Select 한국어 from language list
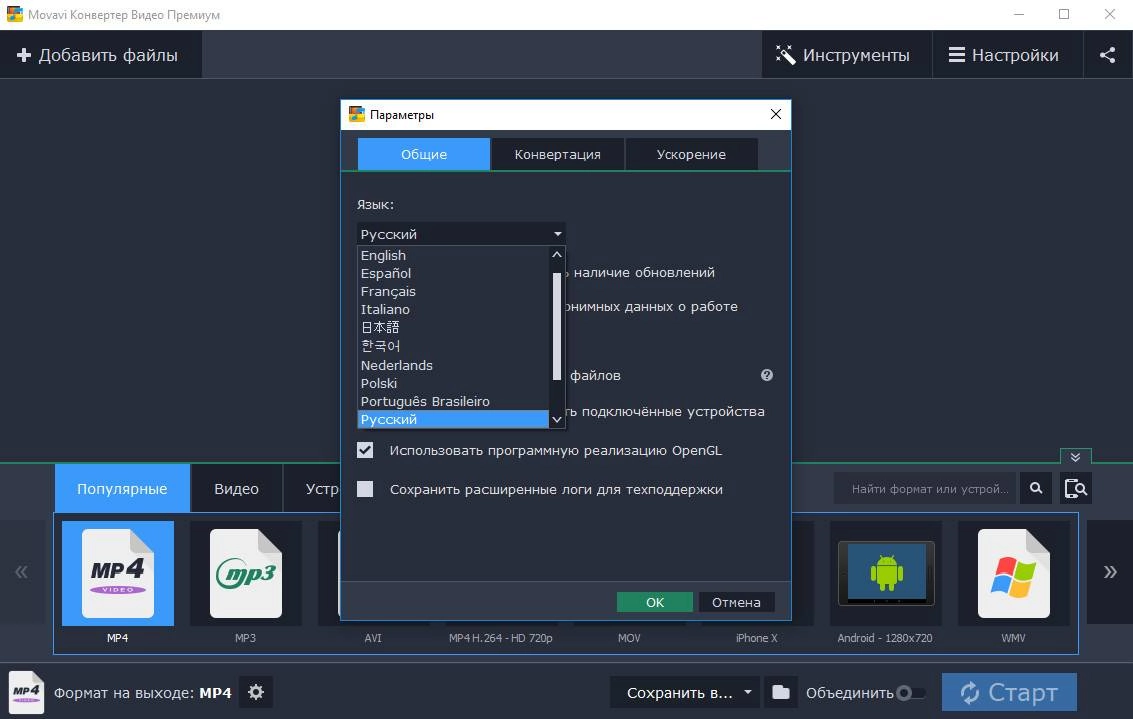Screen dimensions: 1133x719 point(453,346)
